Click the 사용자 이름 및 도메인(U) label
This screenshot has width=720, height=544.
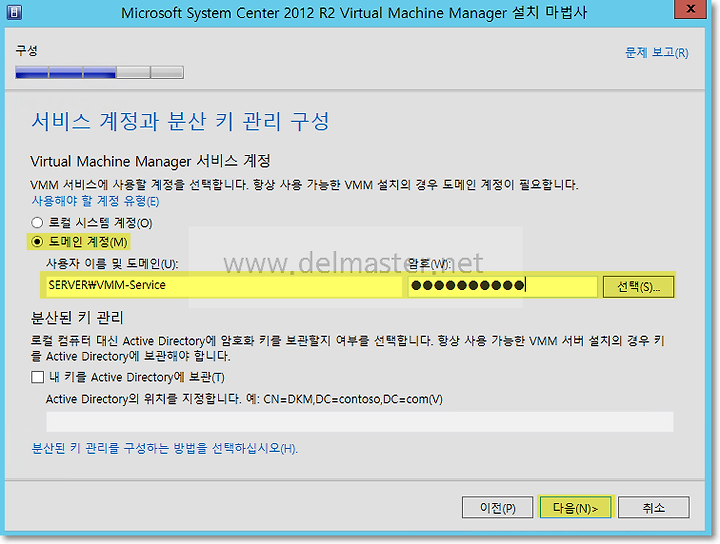pyautogui.click(x=112, y=264)
